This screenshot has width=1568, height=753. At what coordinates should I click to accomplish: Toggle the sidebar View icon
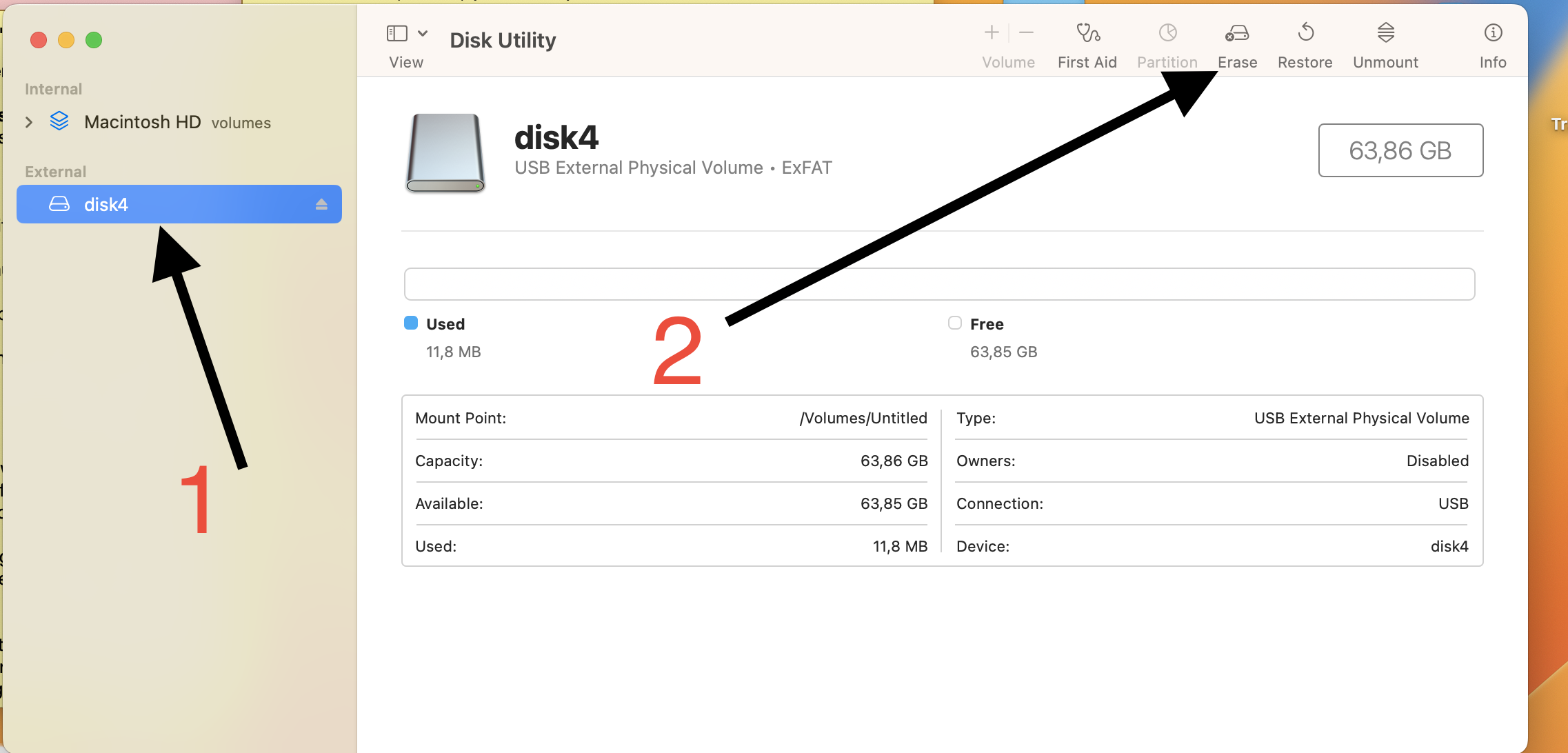[x=397, y=33]
